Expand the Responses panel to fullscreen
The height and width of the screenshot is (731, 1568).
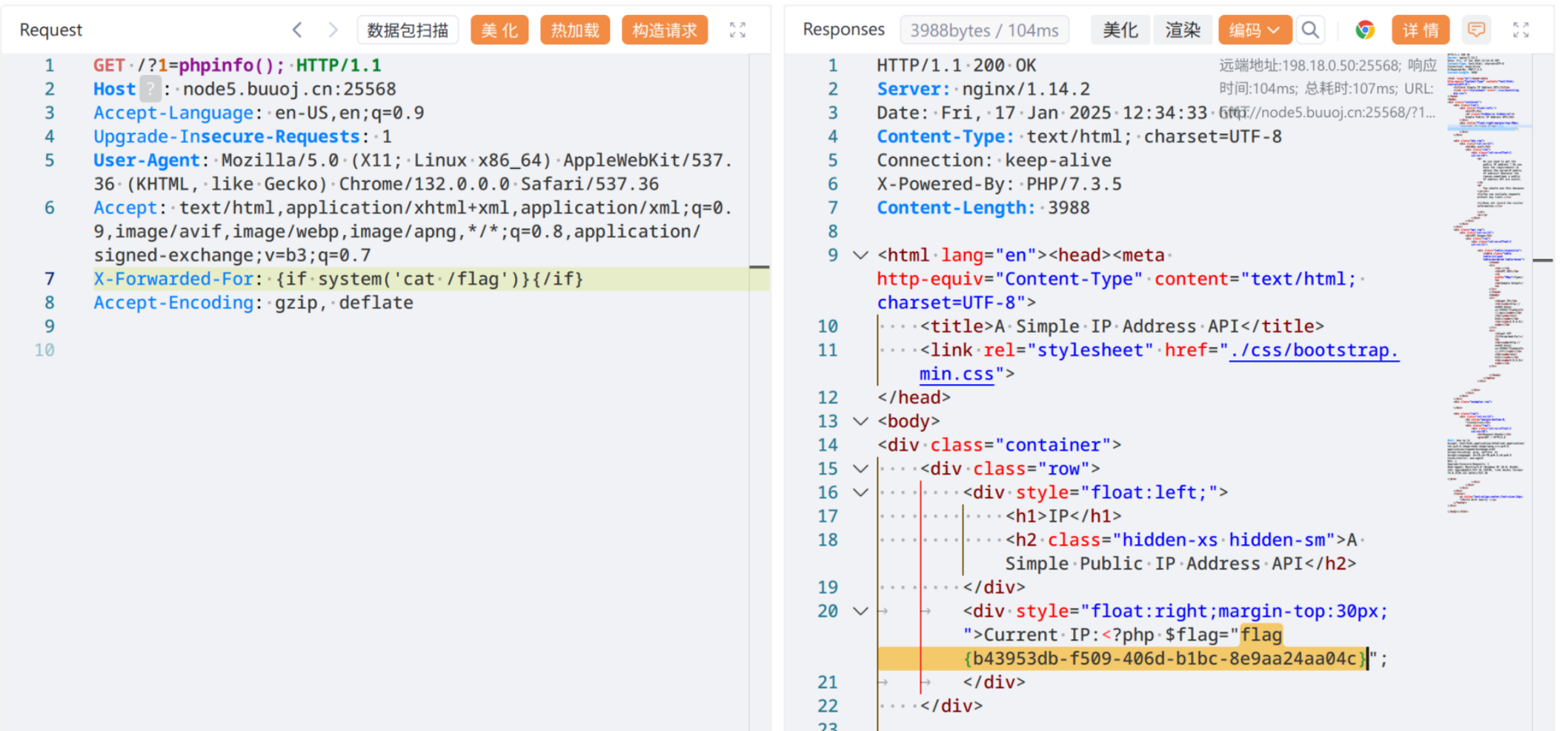1521,30
